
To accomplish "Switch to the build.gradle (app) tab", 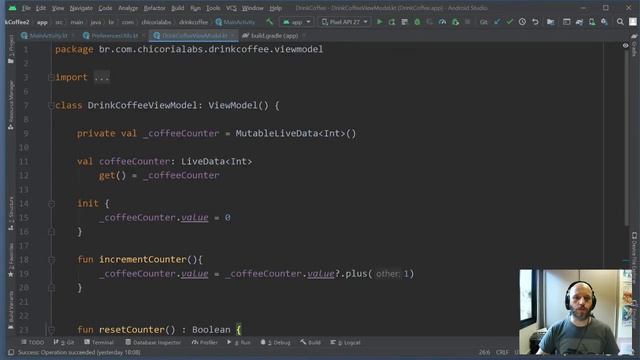I will click(x=274, y=36).
